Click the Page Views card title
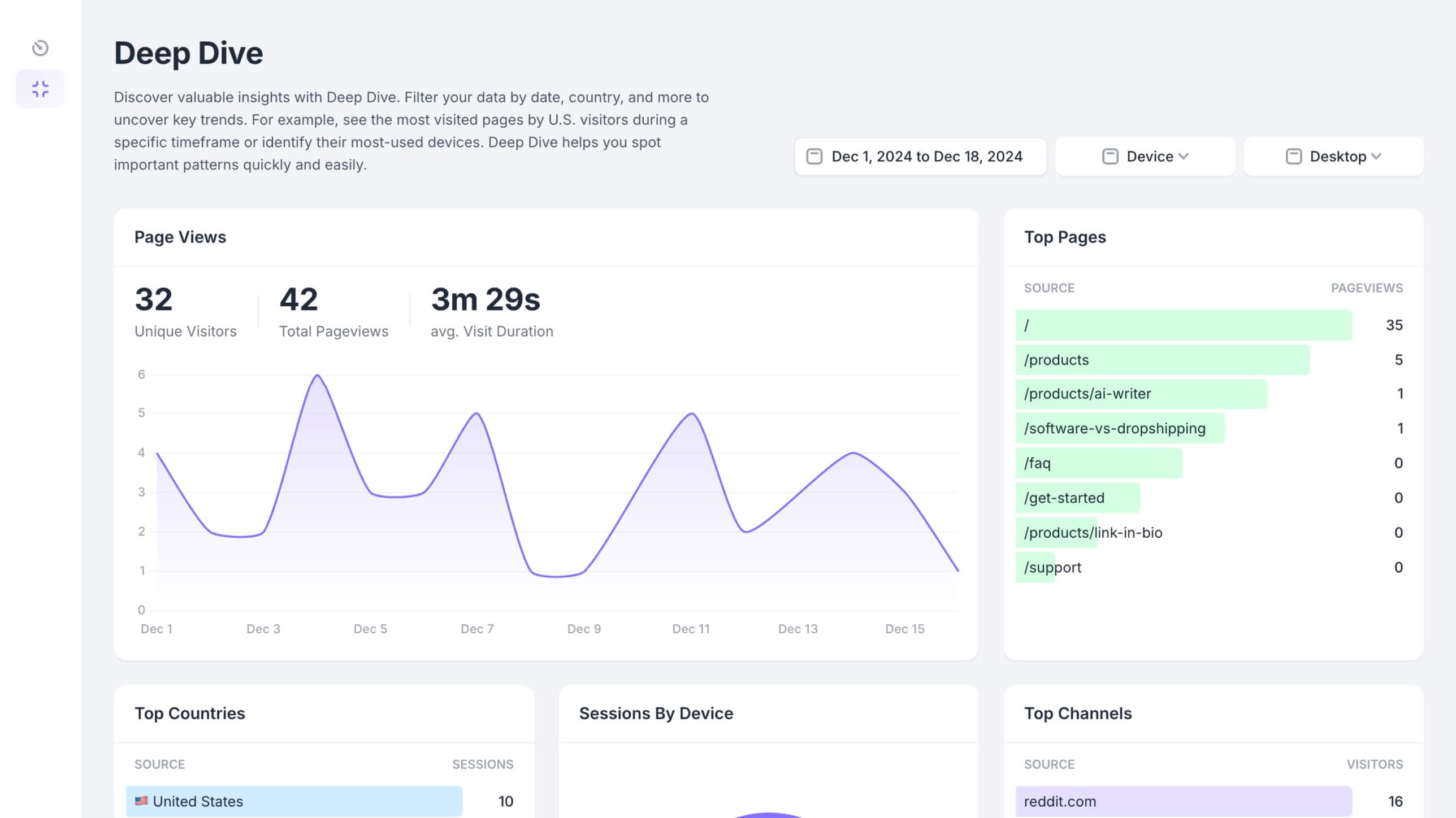The image size is (1456, 818). tap(180, 237)
